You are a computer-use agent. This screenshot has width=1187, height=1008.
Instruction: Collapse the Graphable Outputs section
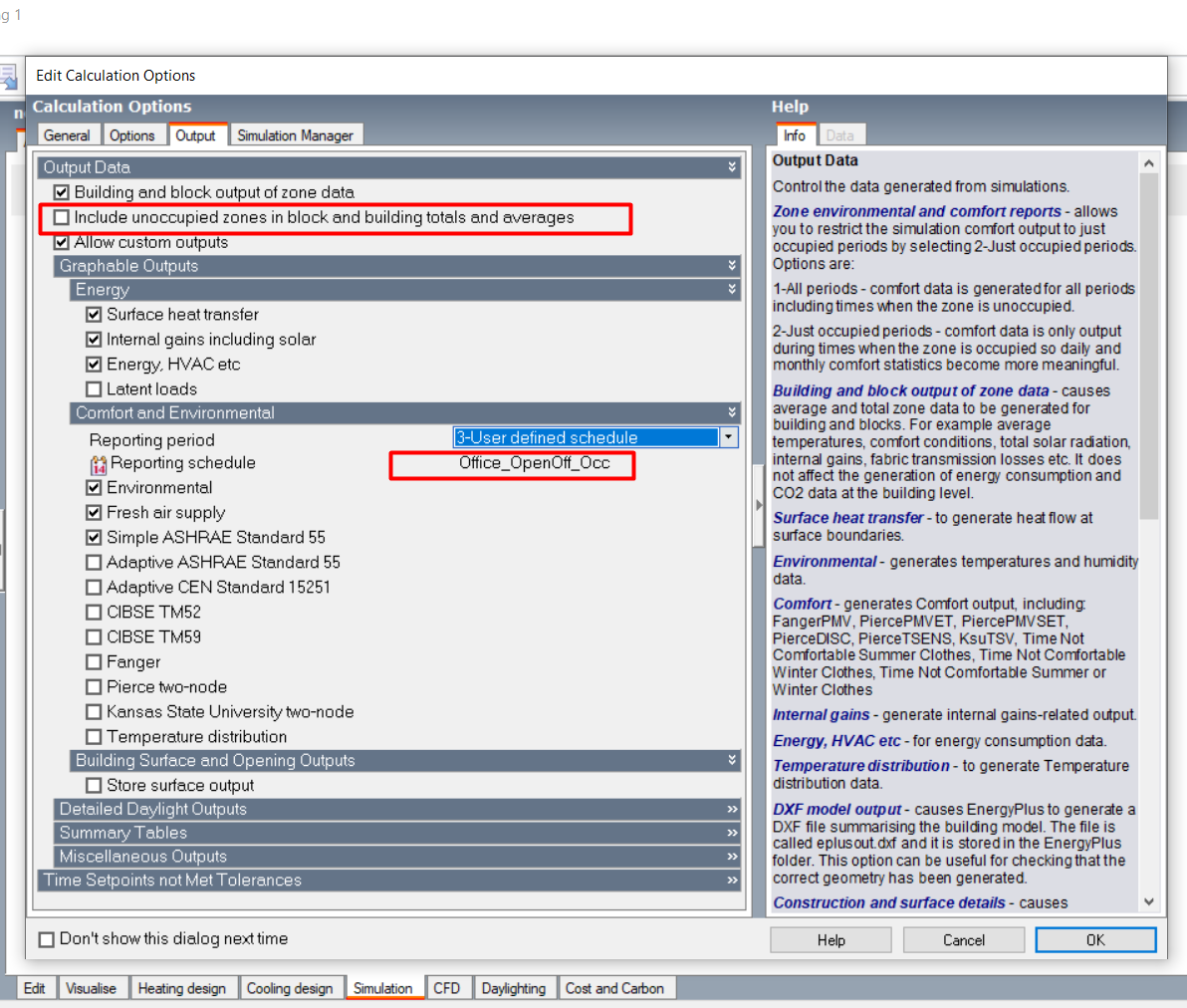coord(731,265)
